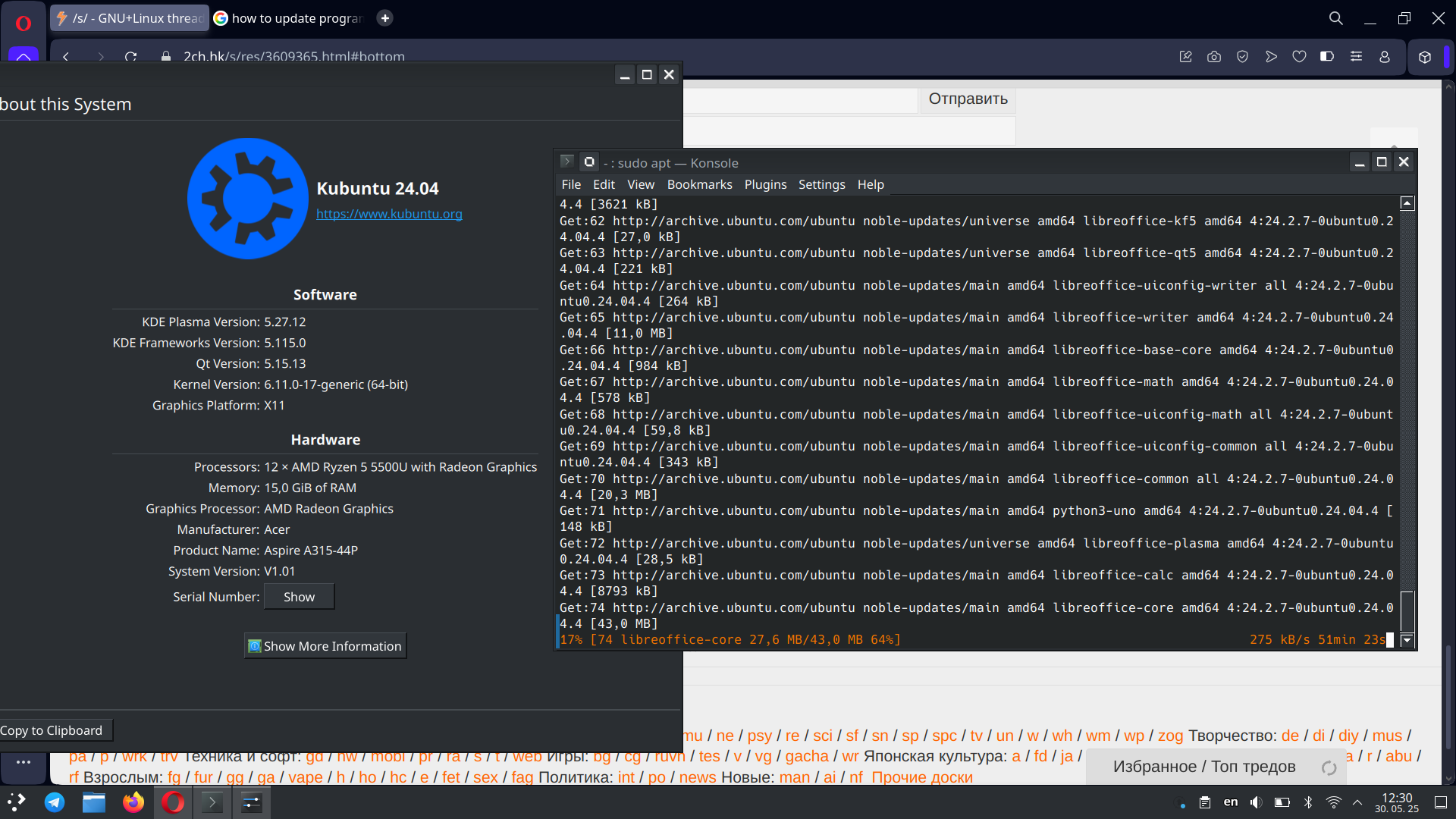The image size is (1456, 819).
Task: Click Konsole vertical scrollbar handle
Action: point(1407,610)
